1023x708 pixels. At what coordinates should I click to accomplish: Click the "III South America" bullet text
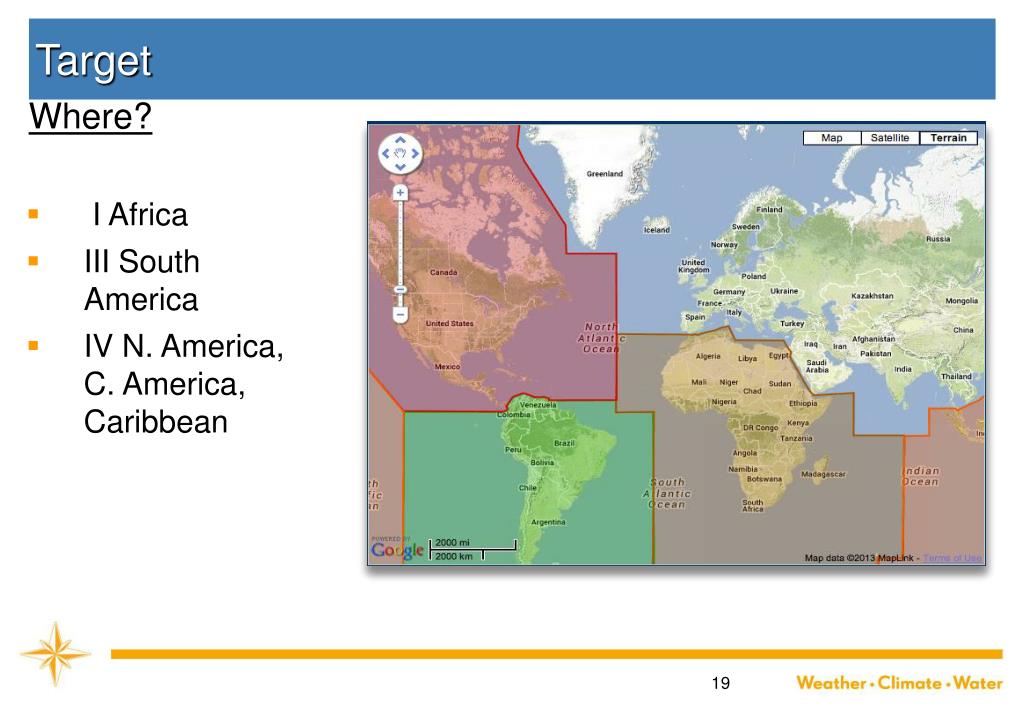click(142, 281)
